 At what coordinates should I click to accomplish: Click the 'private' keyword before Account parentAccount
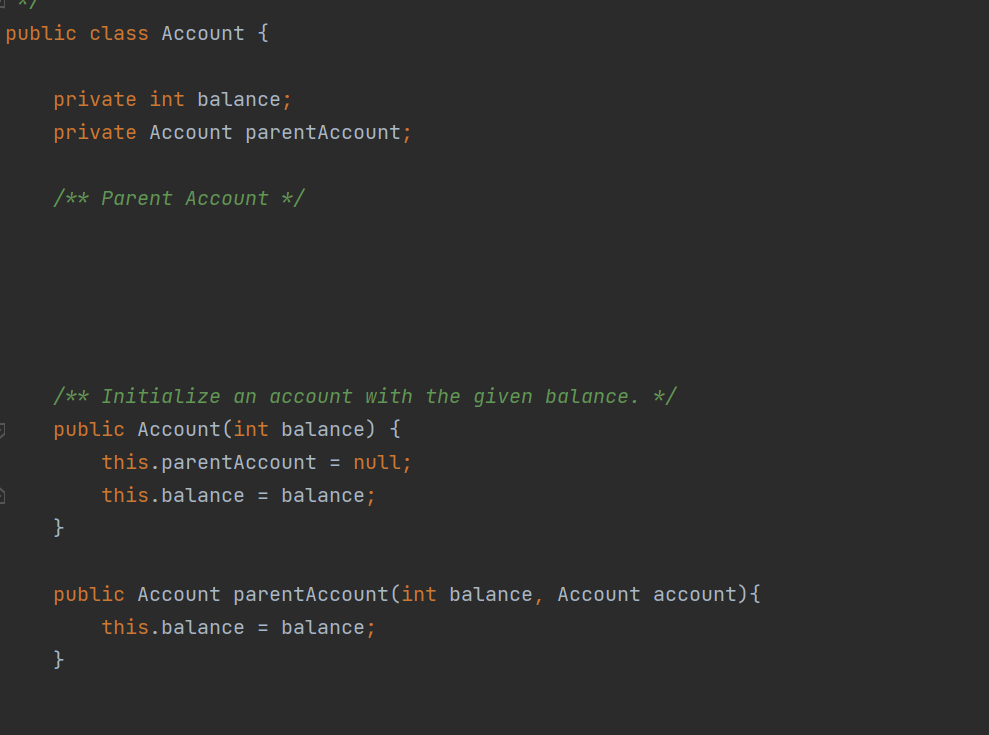[95, 132]
